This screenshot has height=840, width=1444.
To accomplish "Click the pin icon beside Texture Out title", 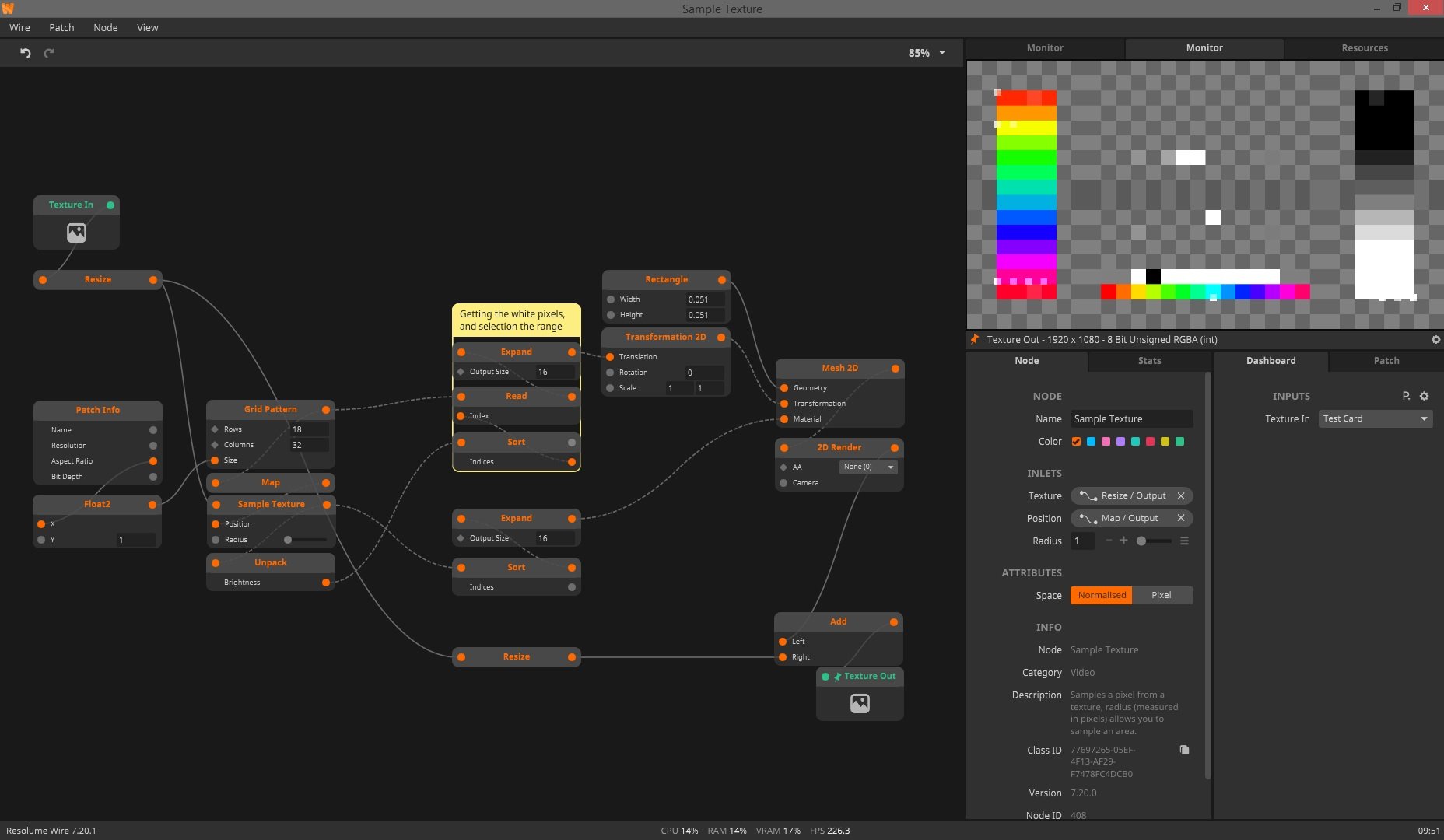I will tap(974, 339).
